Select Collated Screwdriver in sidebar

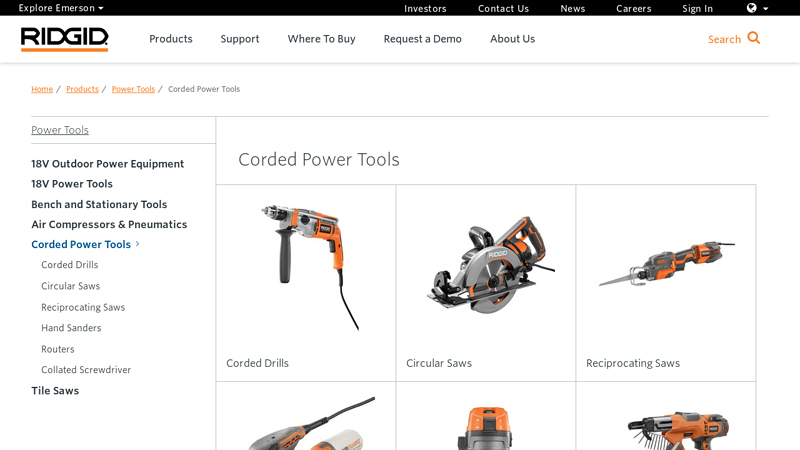86,370
